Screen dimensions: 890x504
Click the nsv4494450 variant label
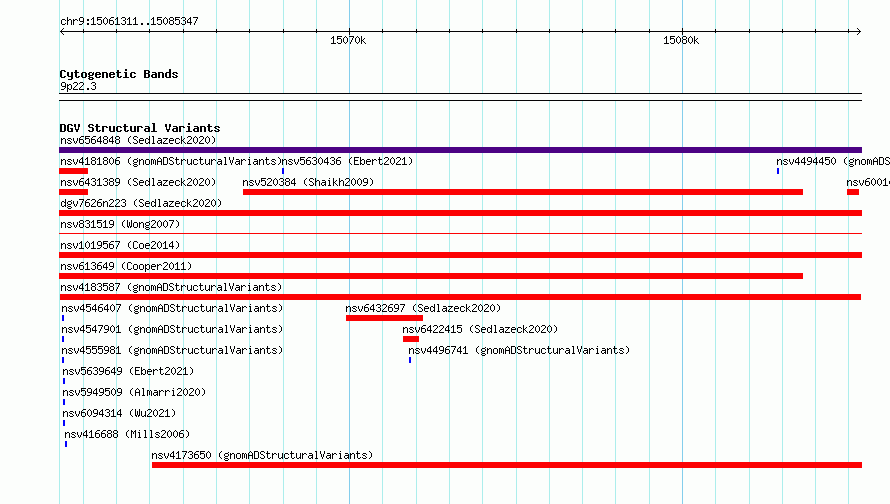(x=833, y=161)
